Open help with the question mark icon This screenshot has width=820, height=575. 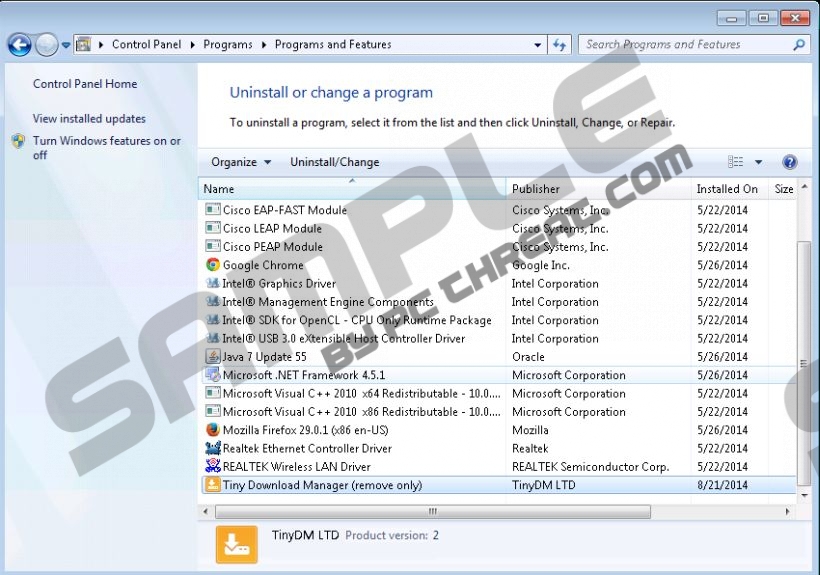(x=789, y=162)
